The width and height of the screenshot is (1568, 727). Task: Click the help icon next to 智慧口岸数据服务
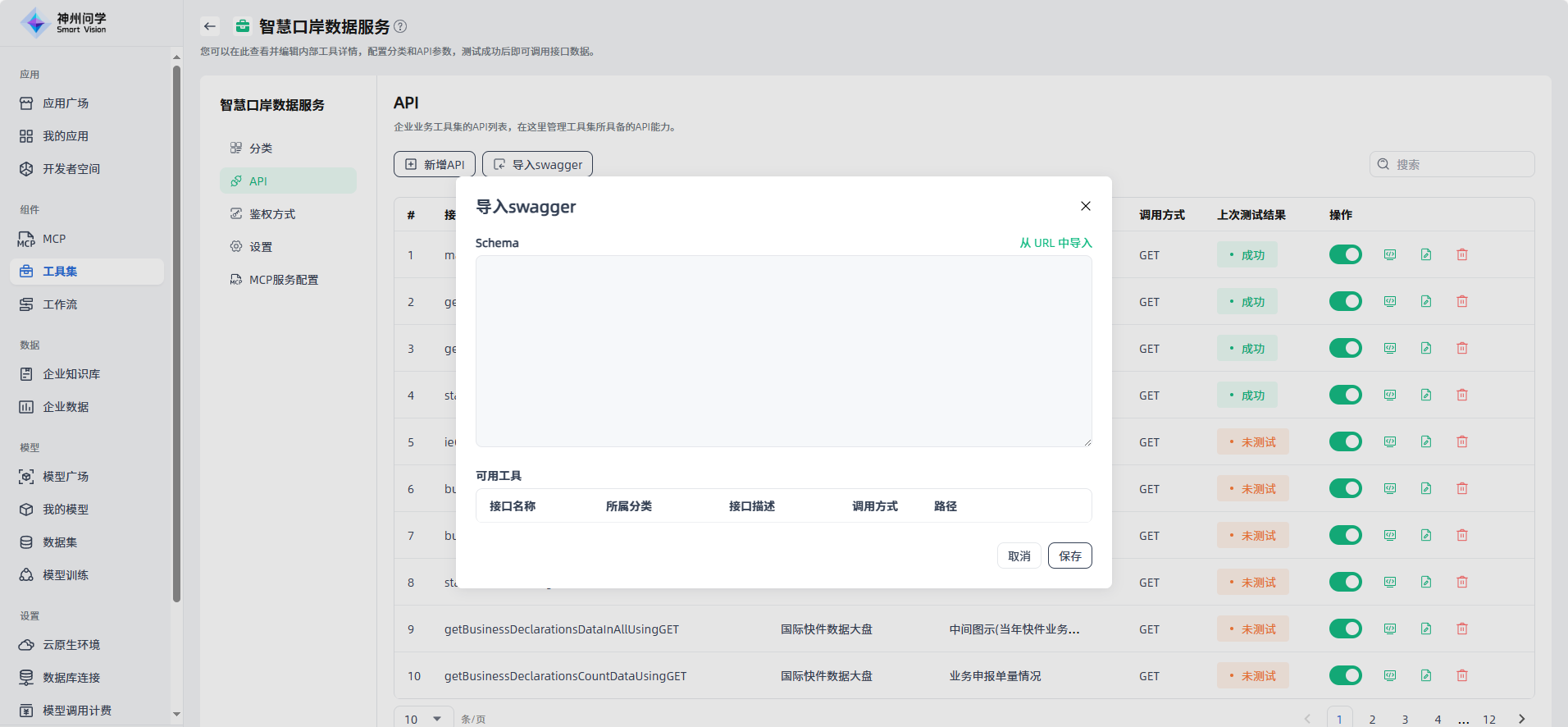point(400,26)
